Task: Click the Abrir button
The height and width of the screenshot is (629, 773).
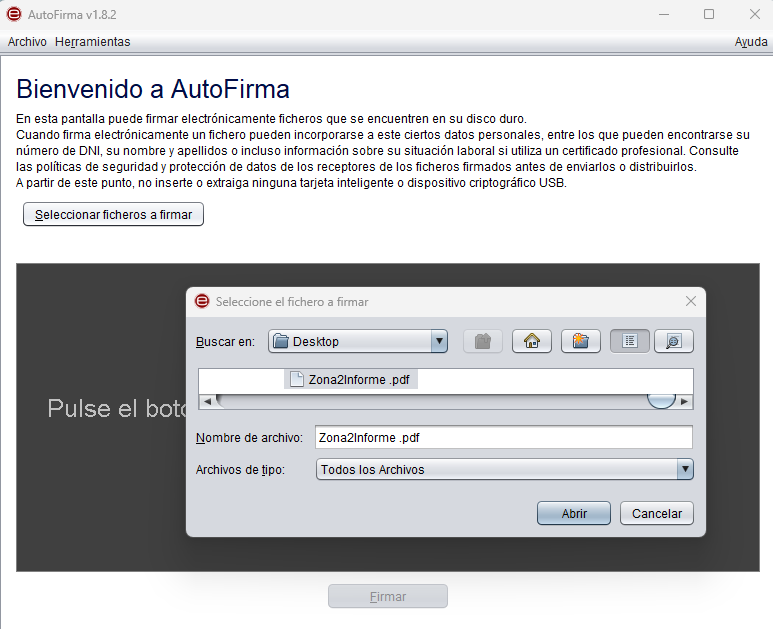Action: coord(574,513)
